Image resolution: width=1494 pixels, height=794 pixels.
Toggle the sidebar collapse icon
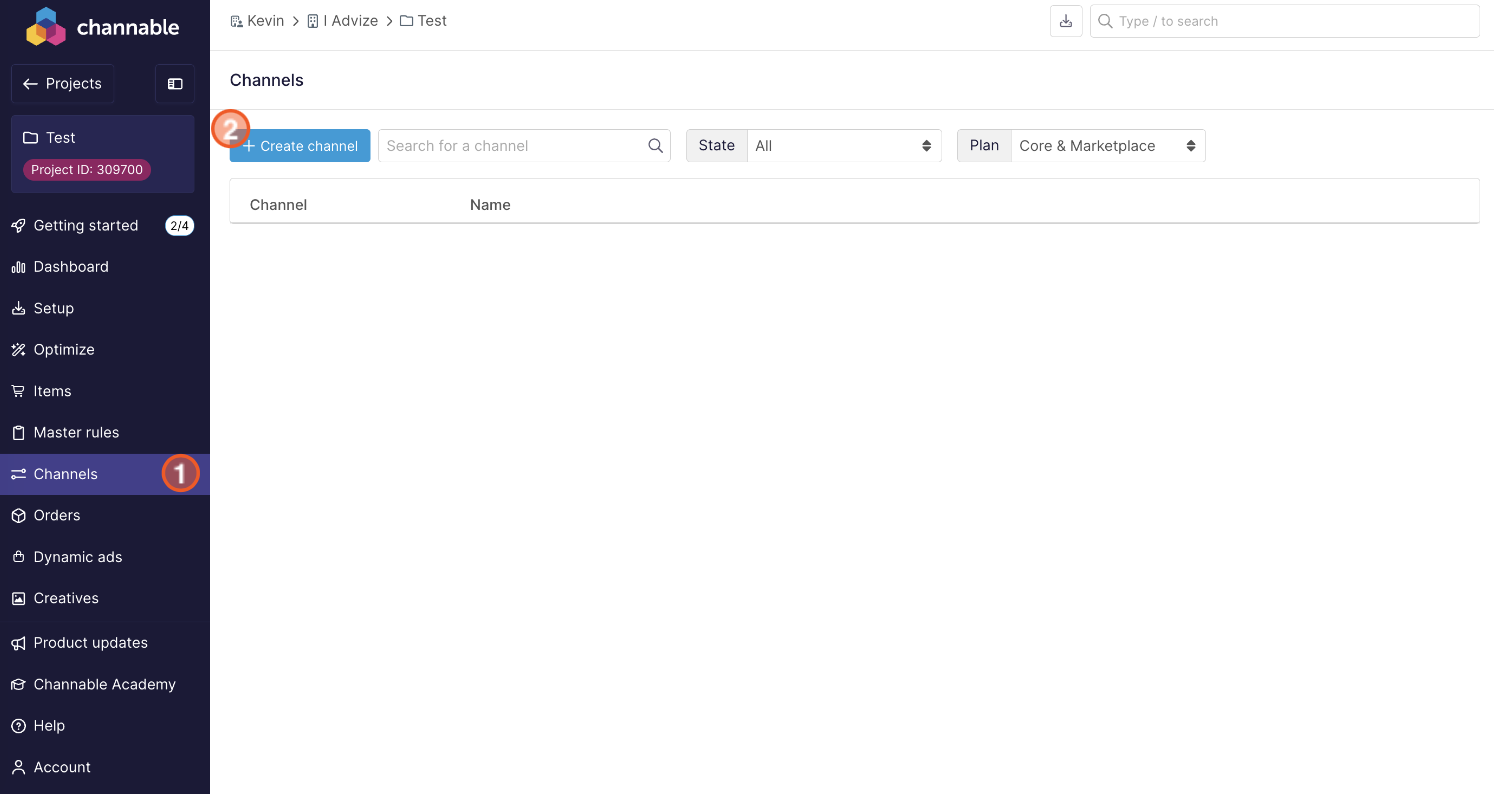[x=175, y=84]
